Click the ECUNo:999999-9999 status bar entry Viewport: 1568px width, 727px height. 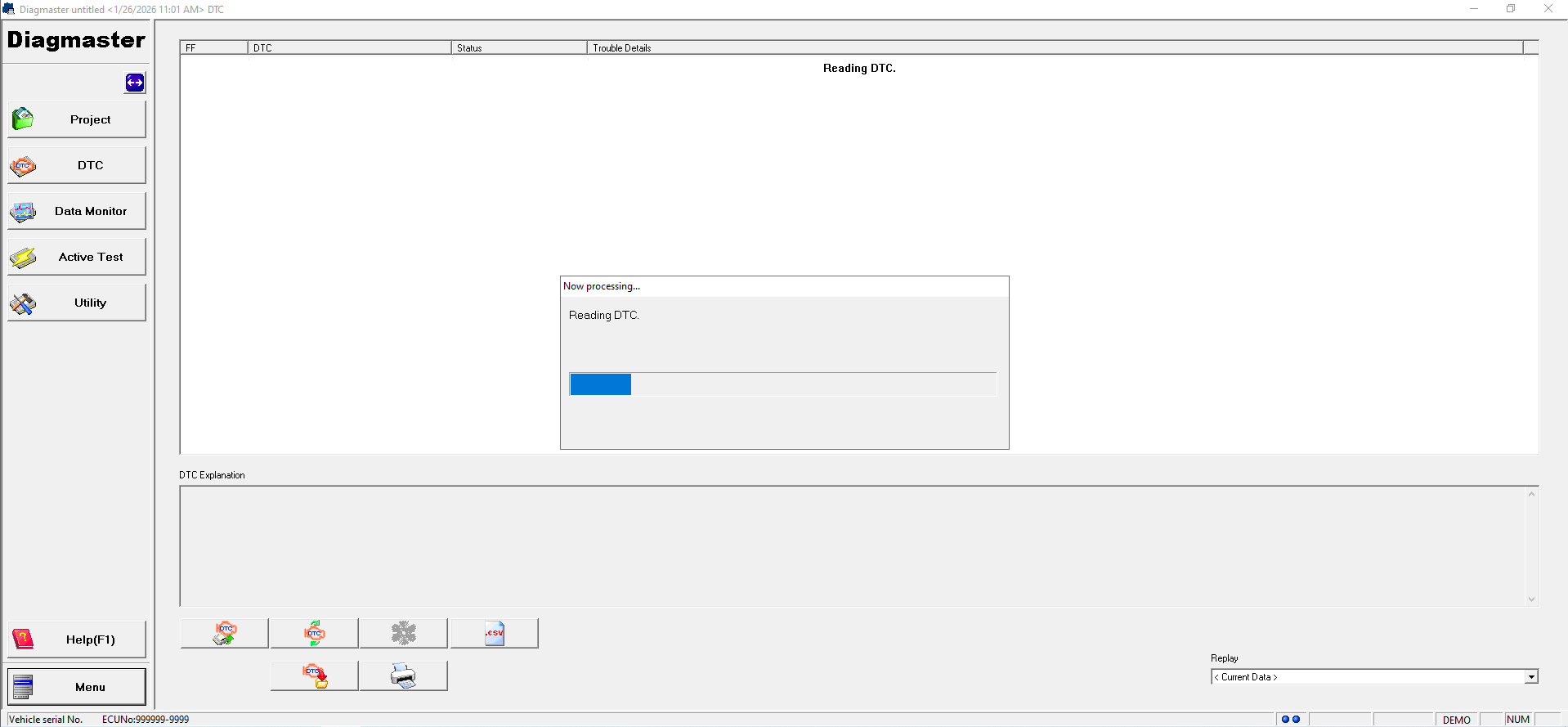coord(146,720)
